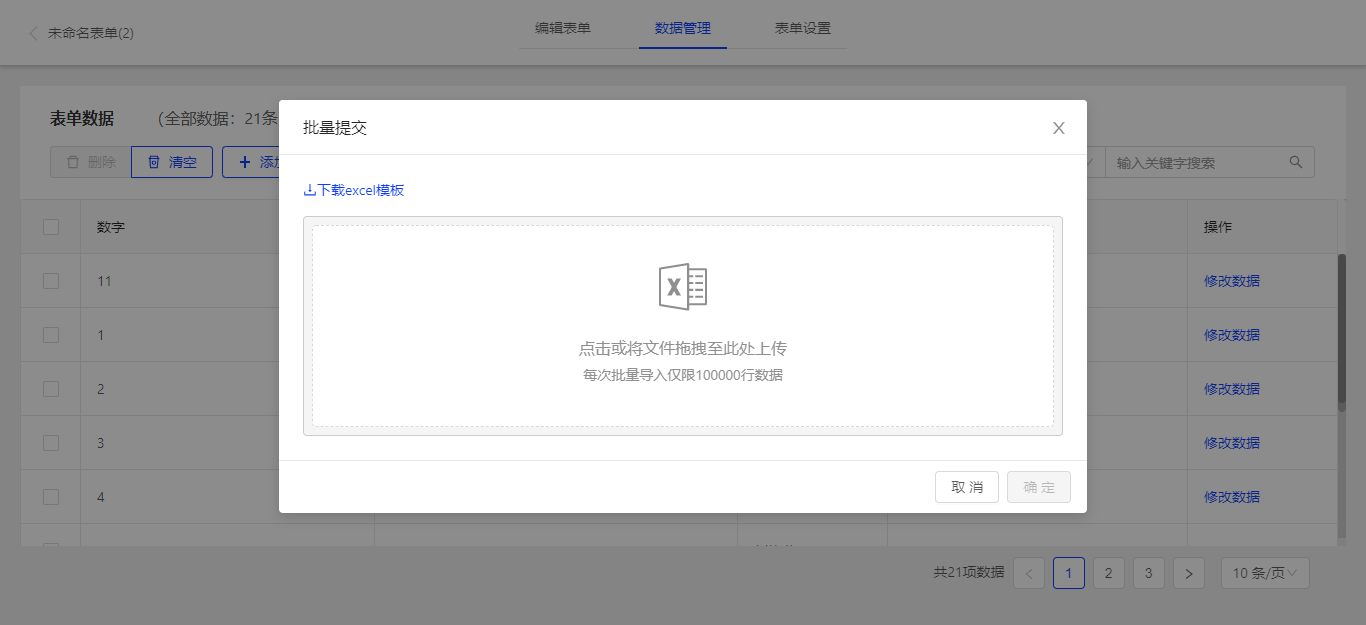Screen dimensions: 1366x625
Task: Click the table vertical scrollbar
Action: [x=1342, y=332]
